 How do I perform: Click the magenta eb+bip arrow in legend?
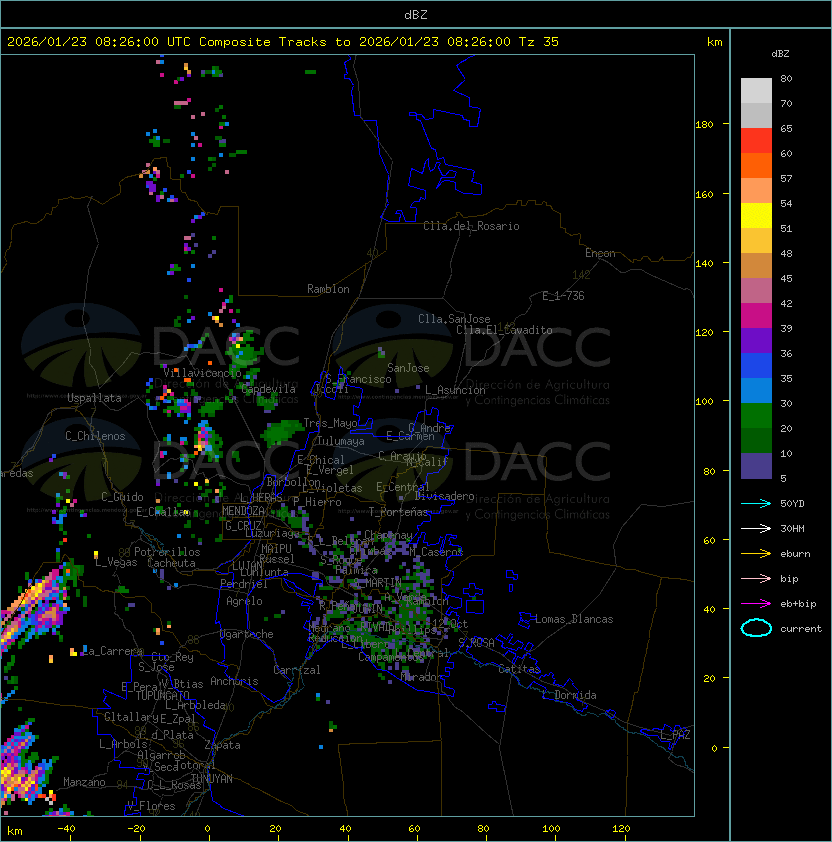(756, 604)
